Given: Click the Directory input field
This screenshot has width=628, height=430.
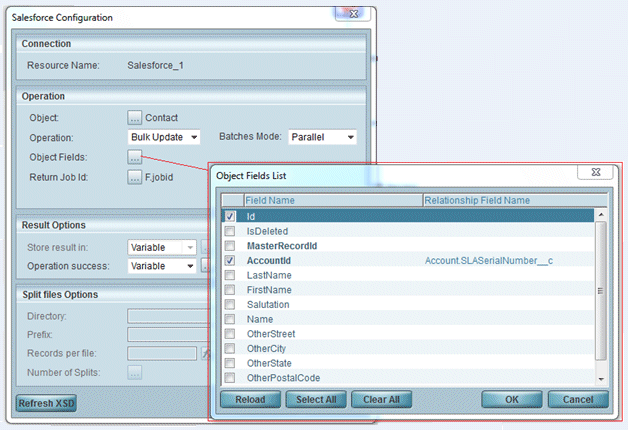Looking at the screenshot, I should 168,316.
